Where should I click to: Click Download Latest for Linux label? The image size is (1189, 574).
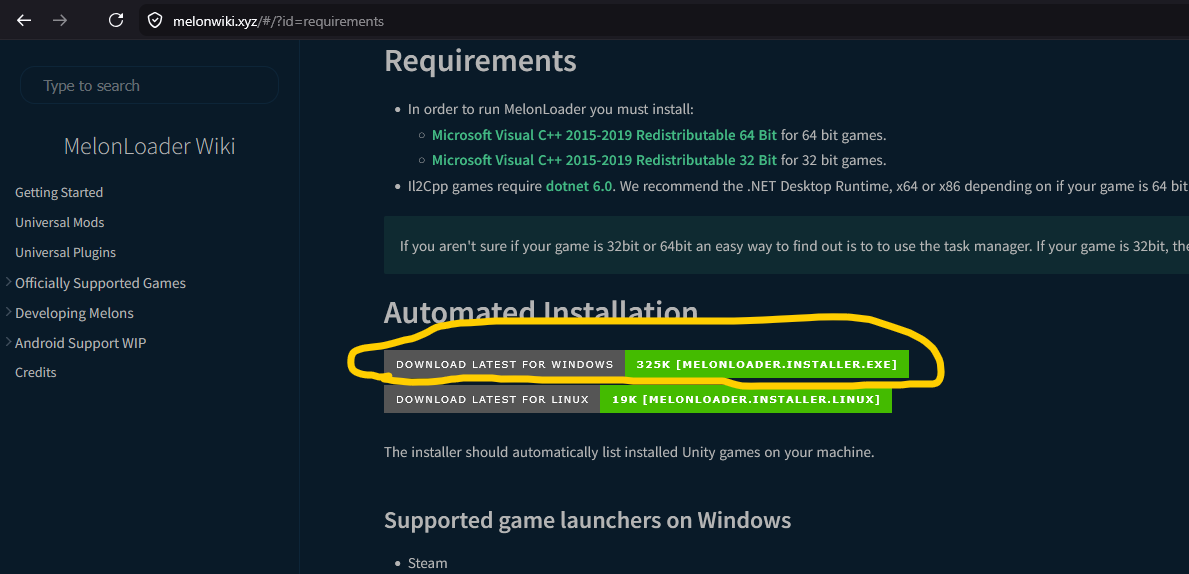(x=492, y=399)
